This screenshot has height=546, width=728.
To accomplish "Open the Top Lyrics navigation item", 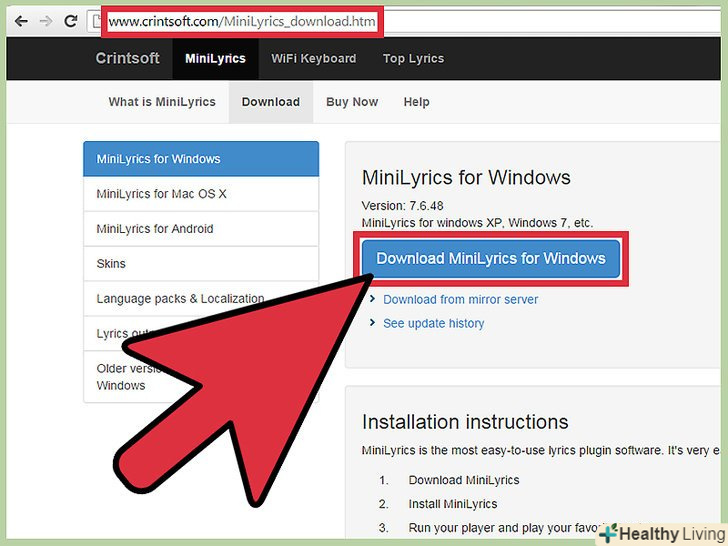I will (413, 58).
